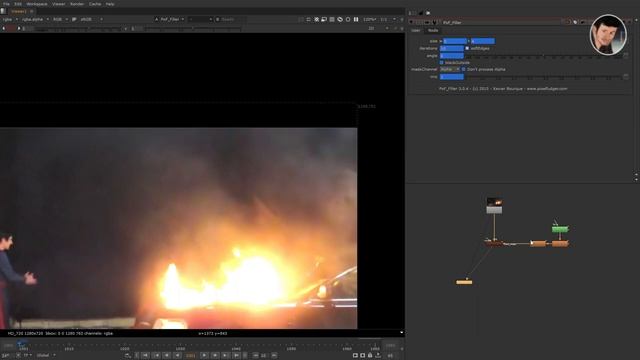Click the properties panel scroll arrows
The height and width of the screenshot is (360, 640).
636,177
